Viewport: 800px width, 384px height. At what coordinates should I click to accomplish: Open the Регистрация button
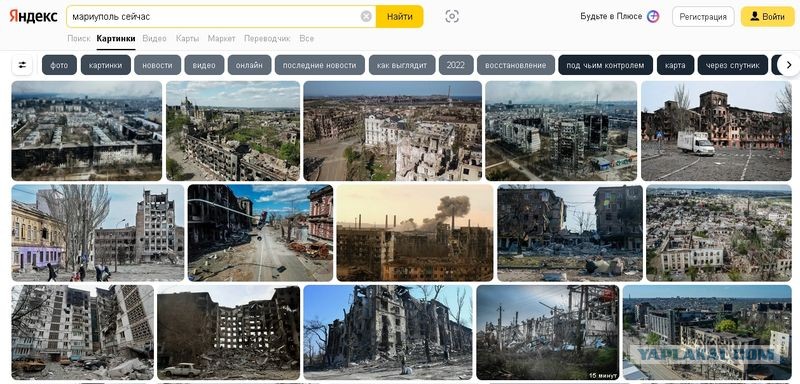703,17
